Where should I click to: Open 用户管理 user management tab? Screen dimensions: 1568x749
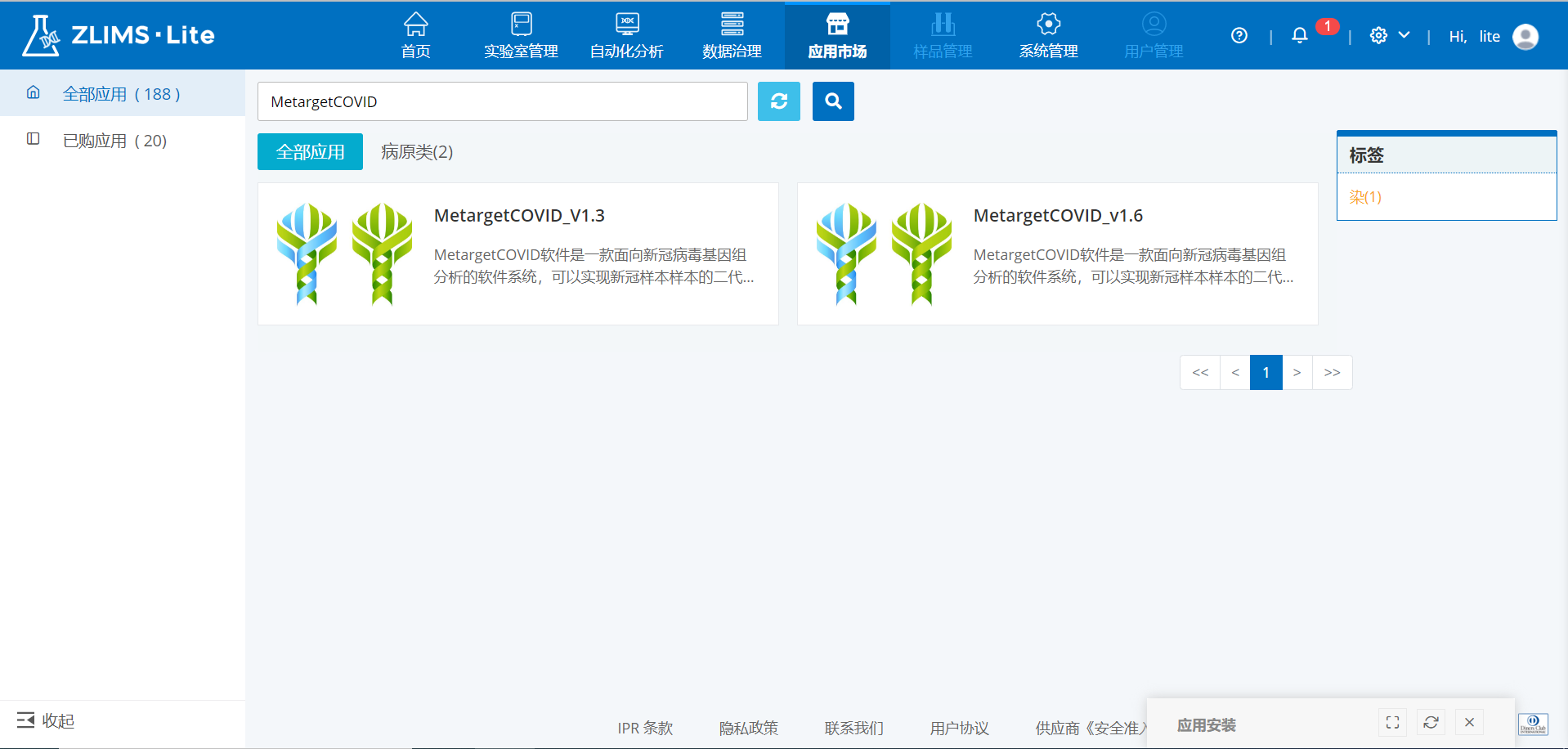(x=1154, y=35)
